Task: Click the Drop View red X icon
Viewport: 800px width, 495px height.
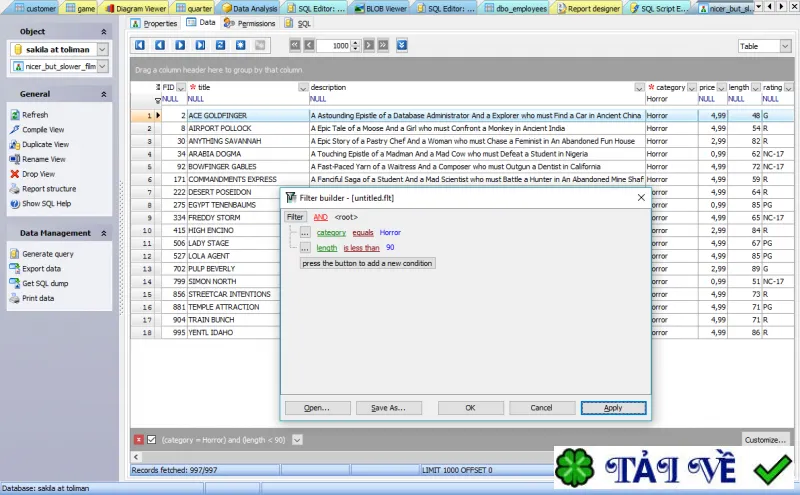Action: pos(15,174)
